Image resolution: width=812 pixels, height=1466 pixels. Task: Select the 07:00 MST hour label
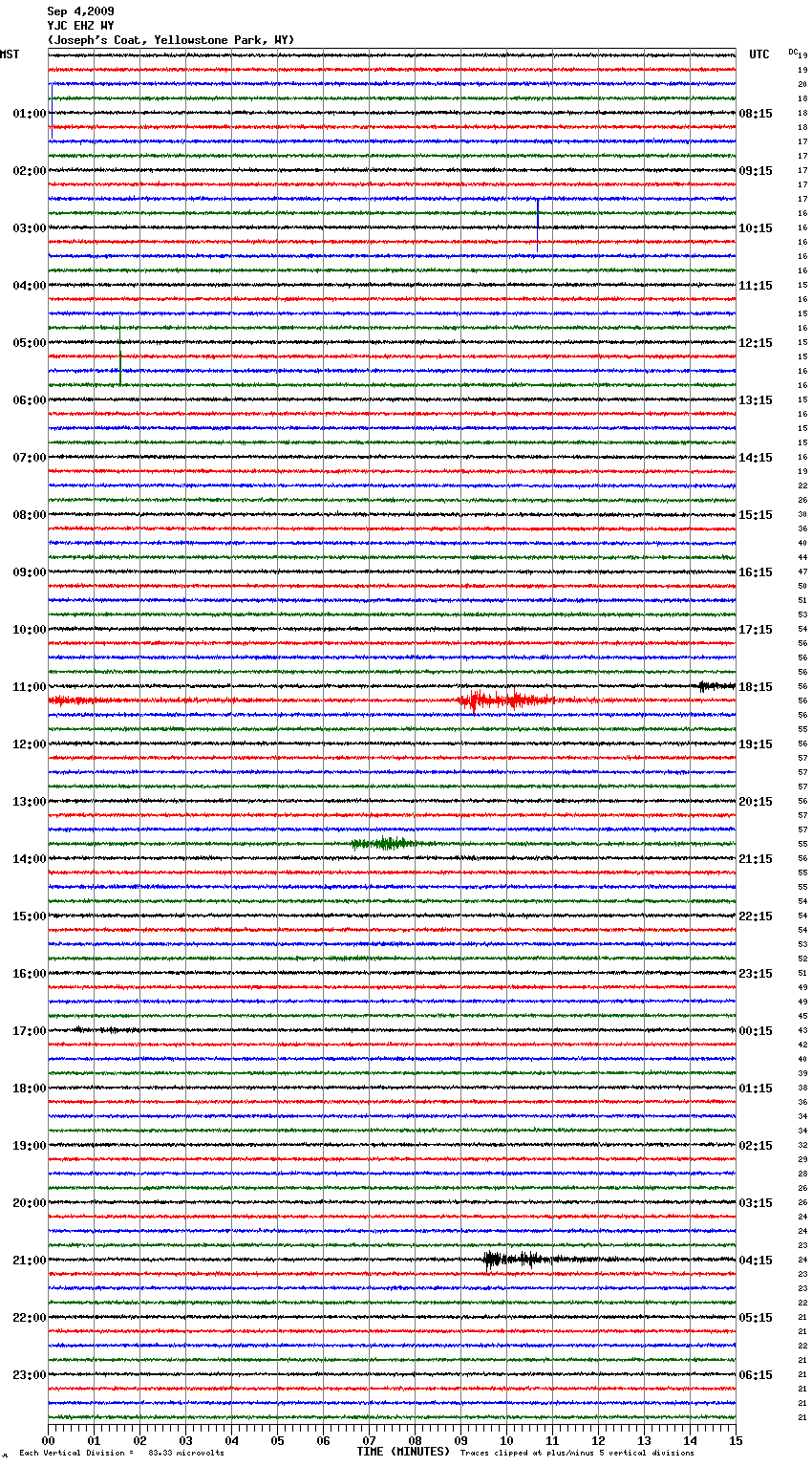click(30, 458)
